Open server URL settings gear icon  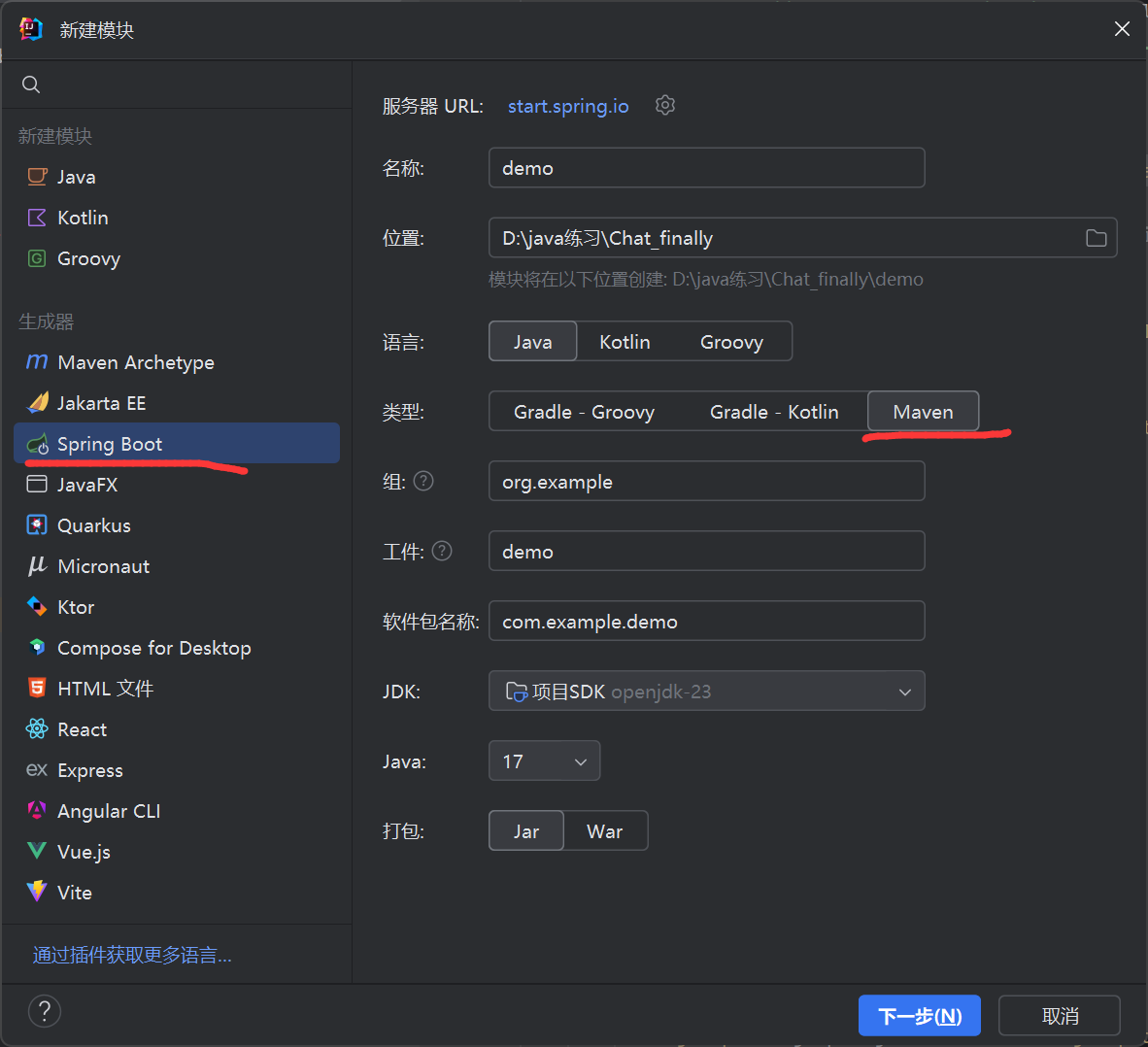(664, 106)
